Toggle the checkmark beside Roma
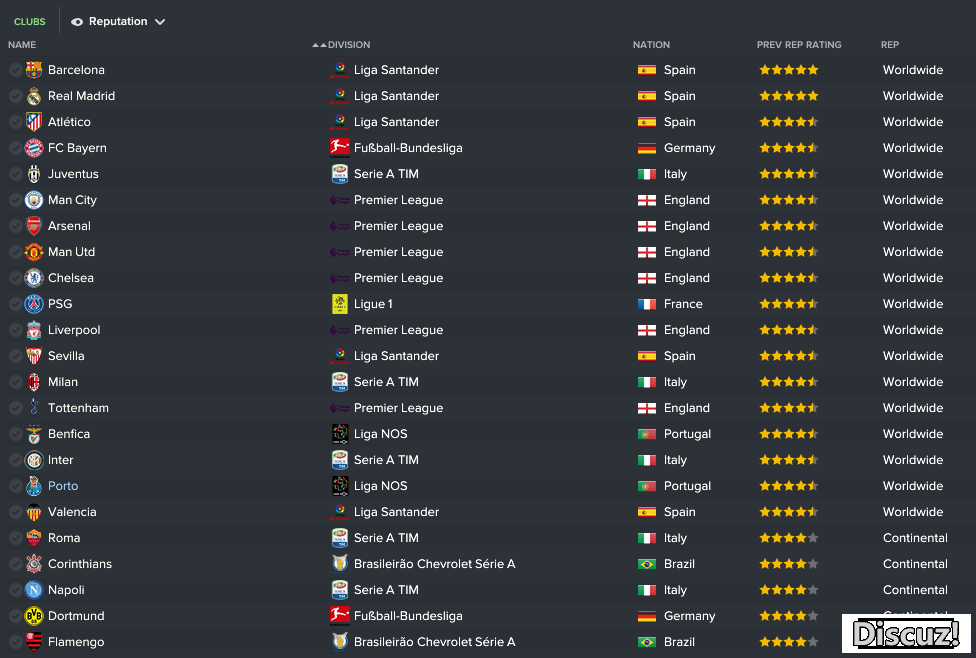Viewport: 976px width, 658px height. tap(16, 538)
